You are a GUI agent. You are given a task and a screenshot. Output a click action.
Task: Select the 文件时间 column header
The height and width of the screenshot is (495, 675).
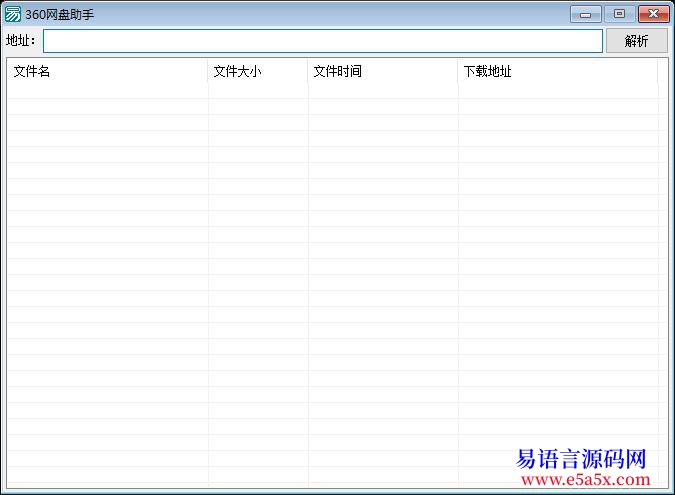(x=383, y=72)
